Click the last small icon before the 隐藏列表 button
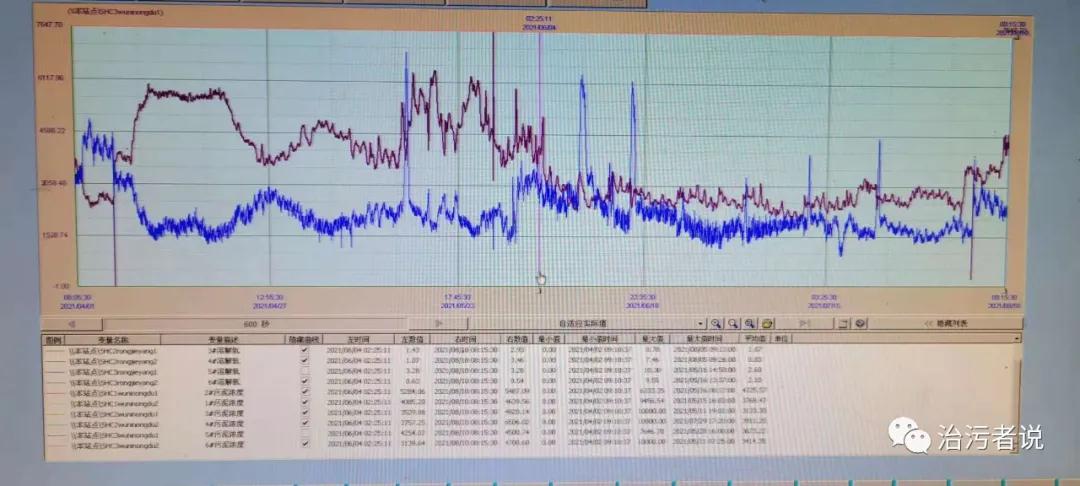This screenshot has height=486, width=1080. 860,324
